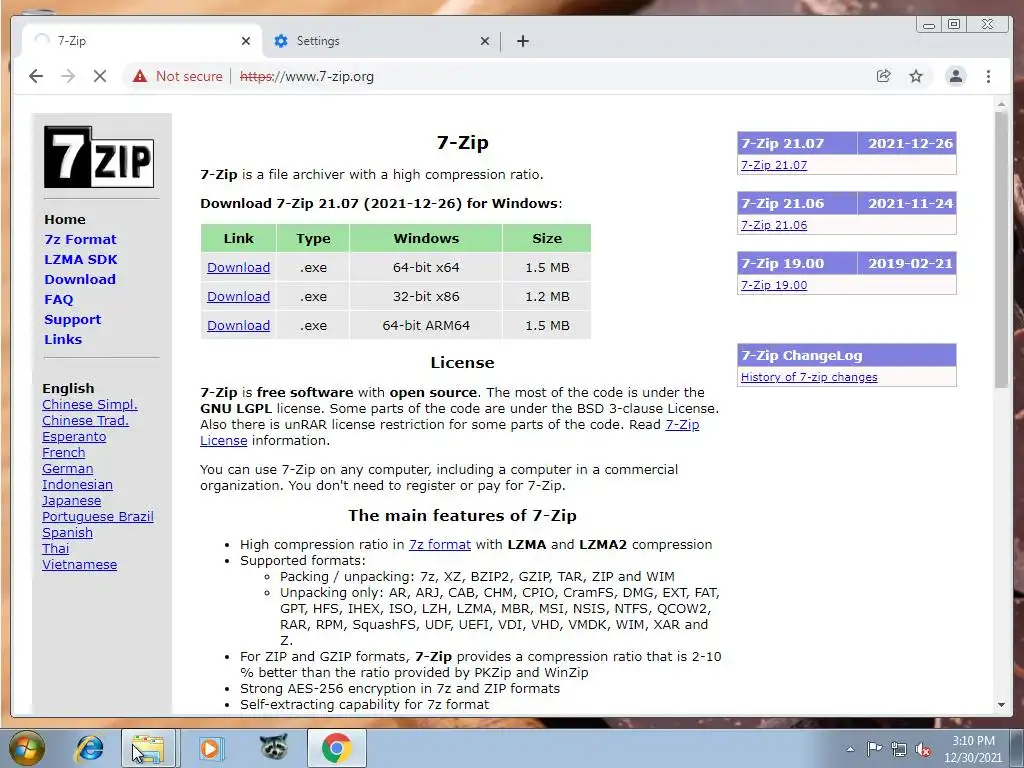Click the 7-Zip ChangeLog header
This screenshot has height=768, width=1024.
point(846,355)
